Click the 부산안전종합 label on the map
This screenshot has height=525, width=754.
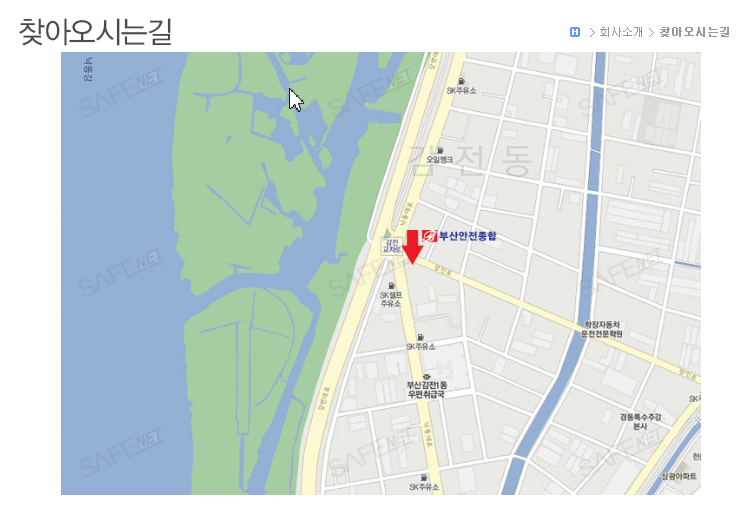[467, 236]
